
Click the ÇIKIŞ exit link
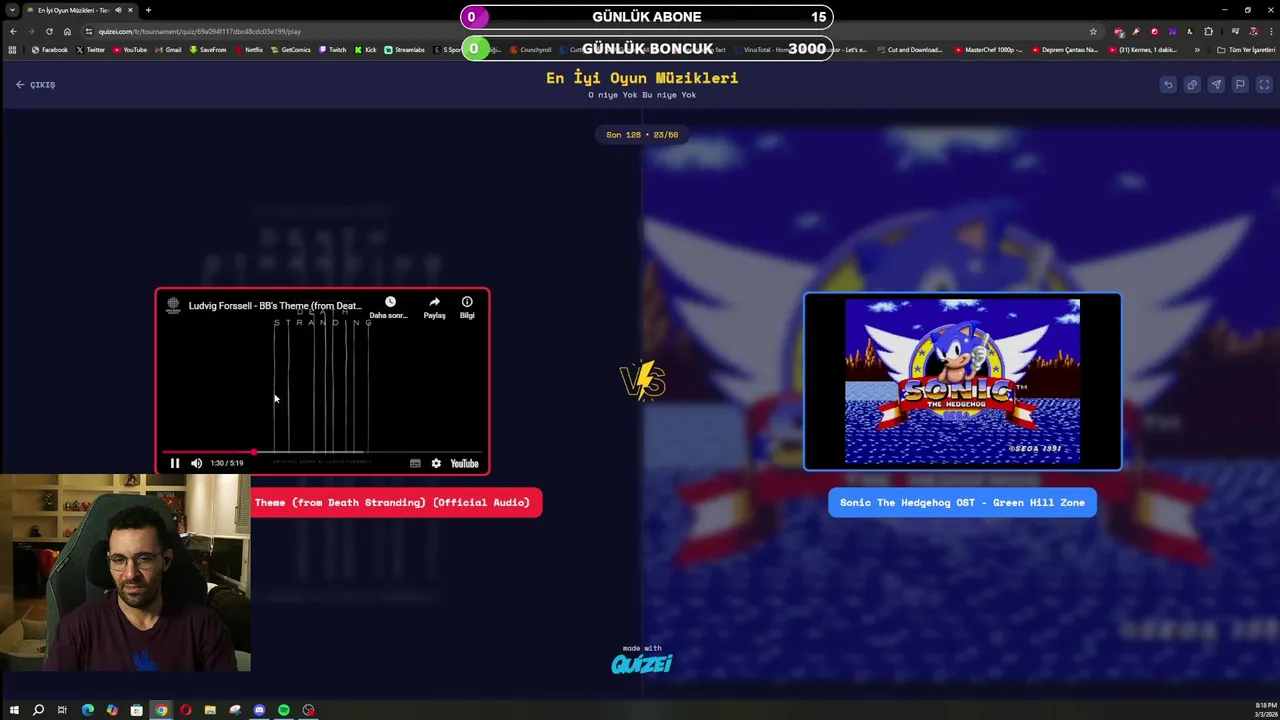click(x=36, y=85)
